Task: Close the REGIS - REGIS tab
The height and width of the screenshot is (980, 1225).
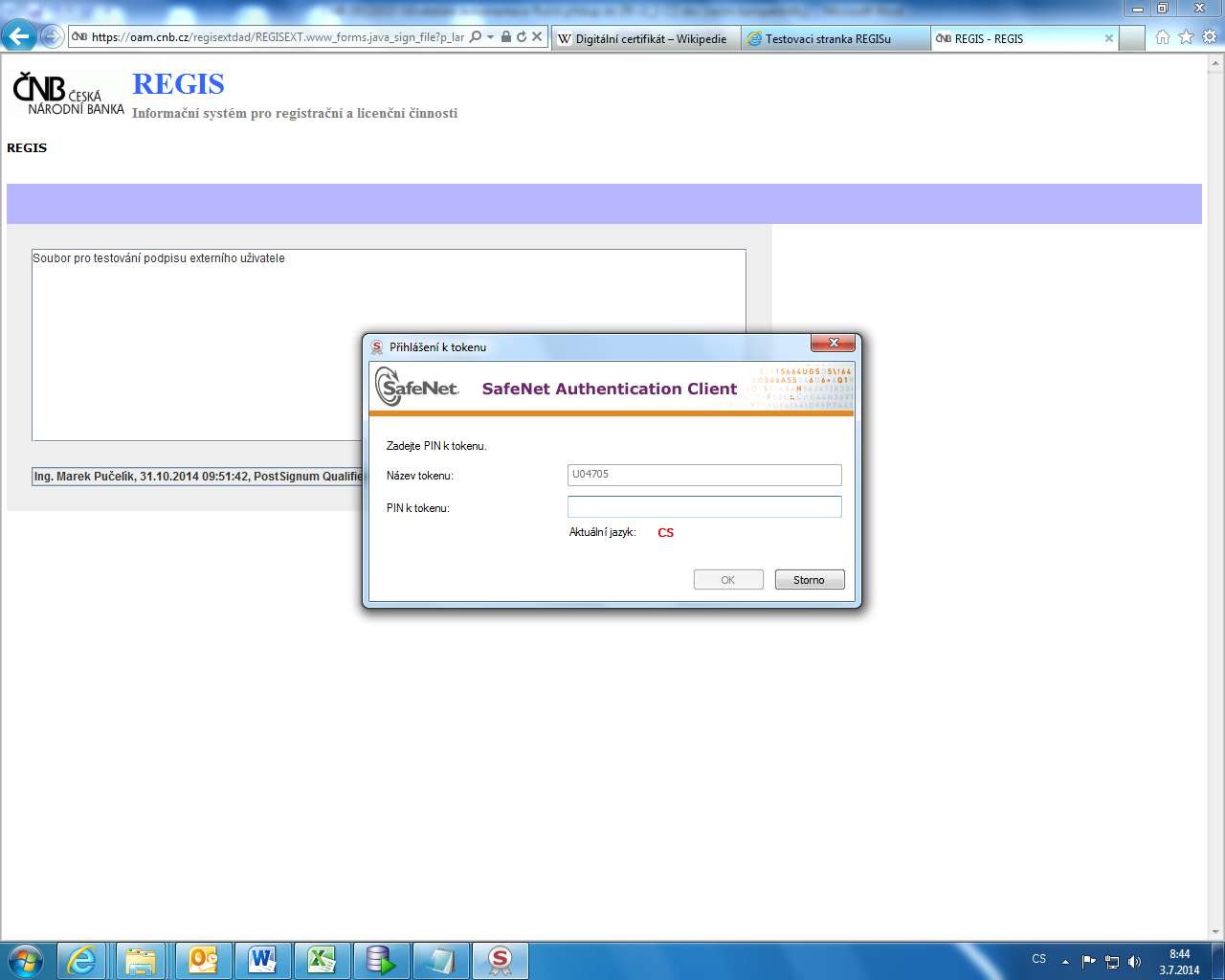Action: point(1109,38)
